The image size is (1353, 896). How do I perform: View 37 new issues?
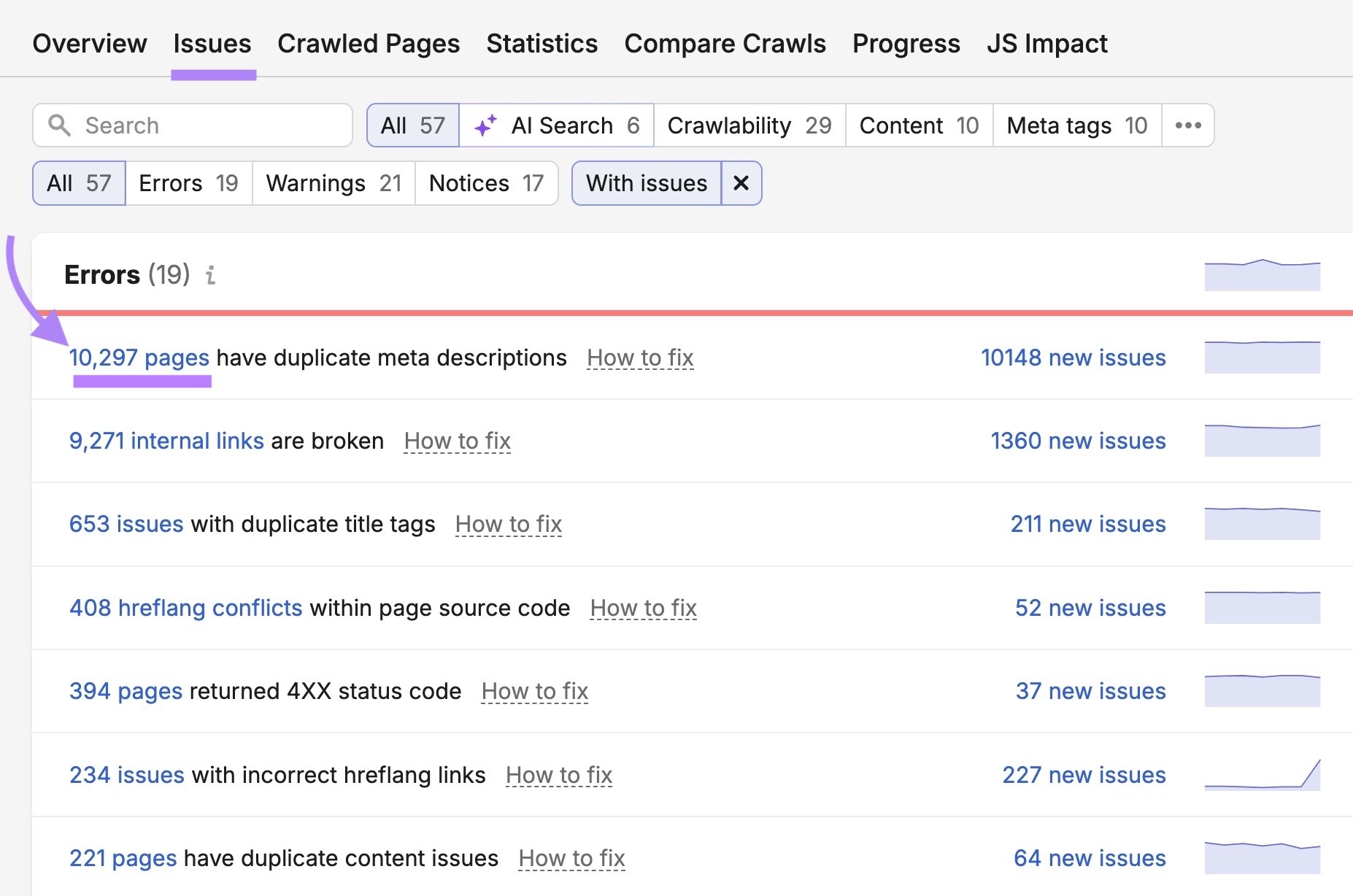point(1091,691)
